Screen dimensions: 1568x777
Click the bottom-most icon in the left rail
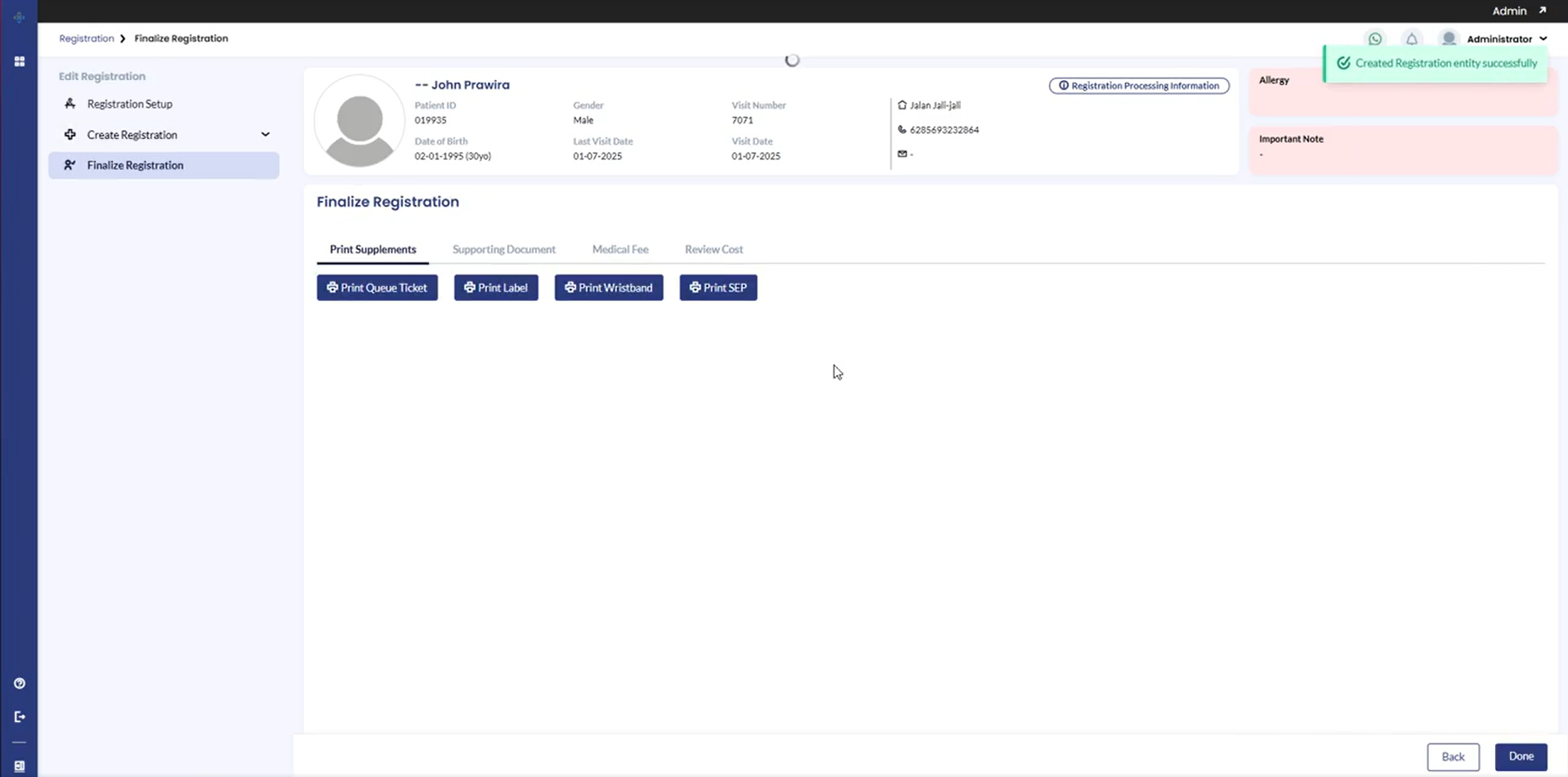coord(20,766)
